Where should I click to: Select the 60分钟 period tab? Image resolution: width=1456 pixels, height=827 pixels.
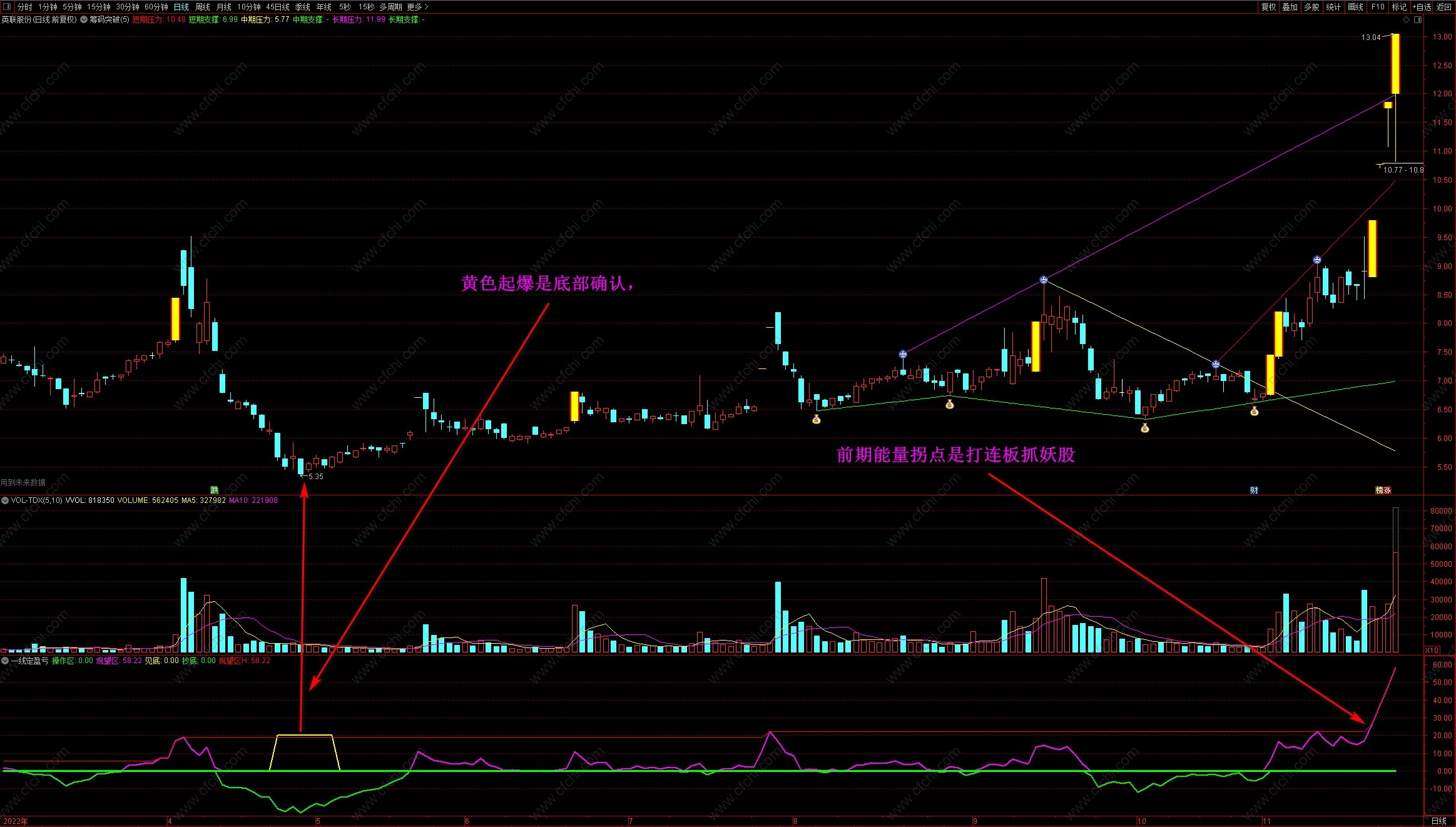(x=156, y=7)
